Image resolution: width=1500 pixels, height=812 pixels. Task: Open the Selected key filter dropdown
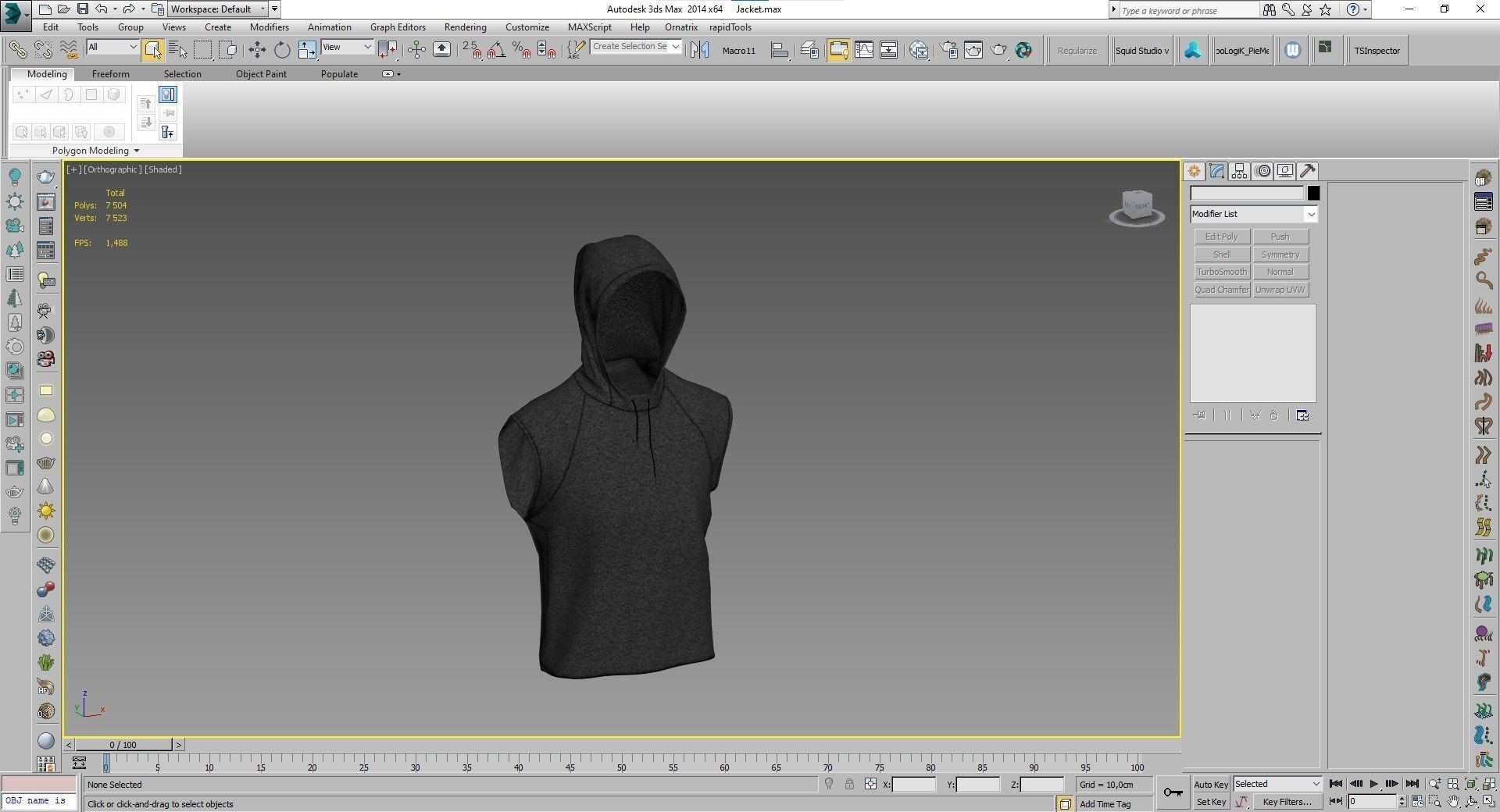(x=1277, y=784)
